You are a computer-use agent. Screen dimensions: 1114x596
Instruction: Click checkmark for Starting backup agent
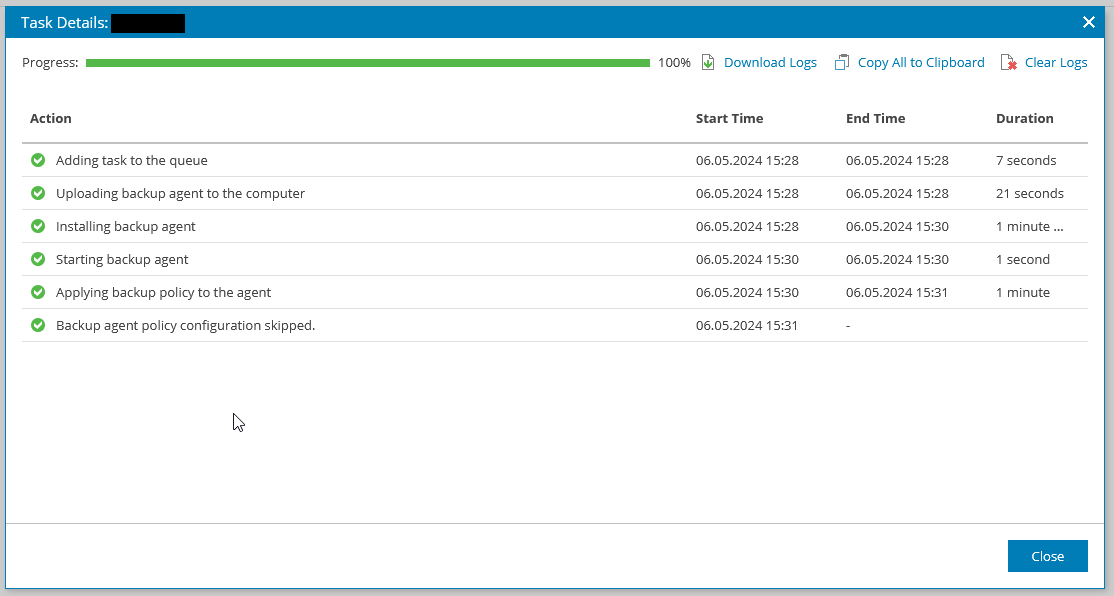37,259
